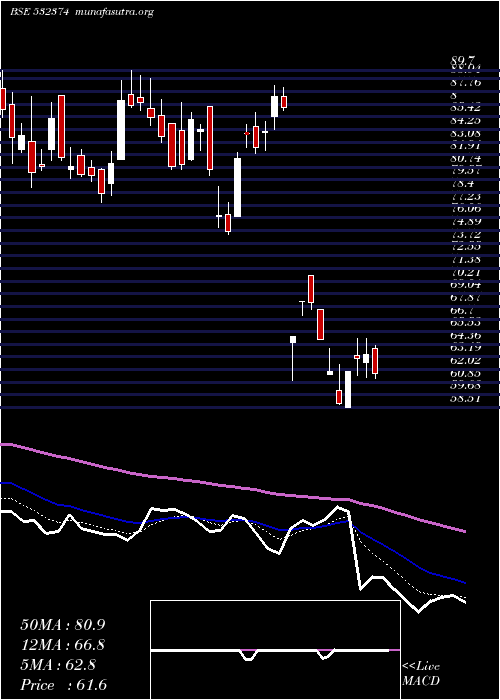The height and width of the screenshot is (700, 500).
Task: Select the '12MA : 66.8' readout
Action: [x=63, y=645]
